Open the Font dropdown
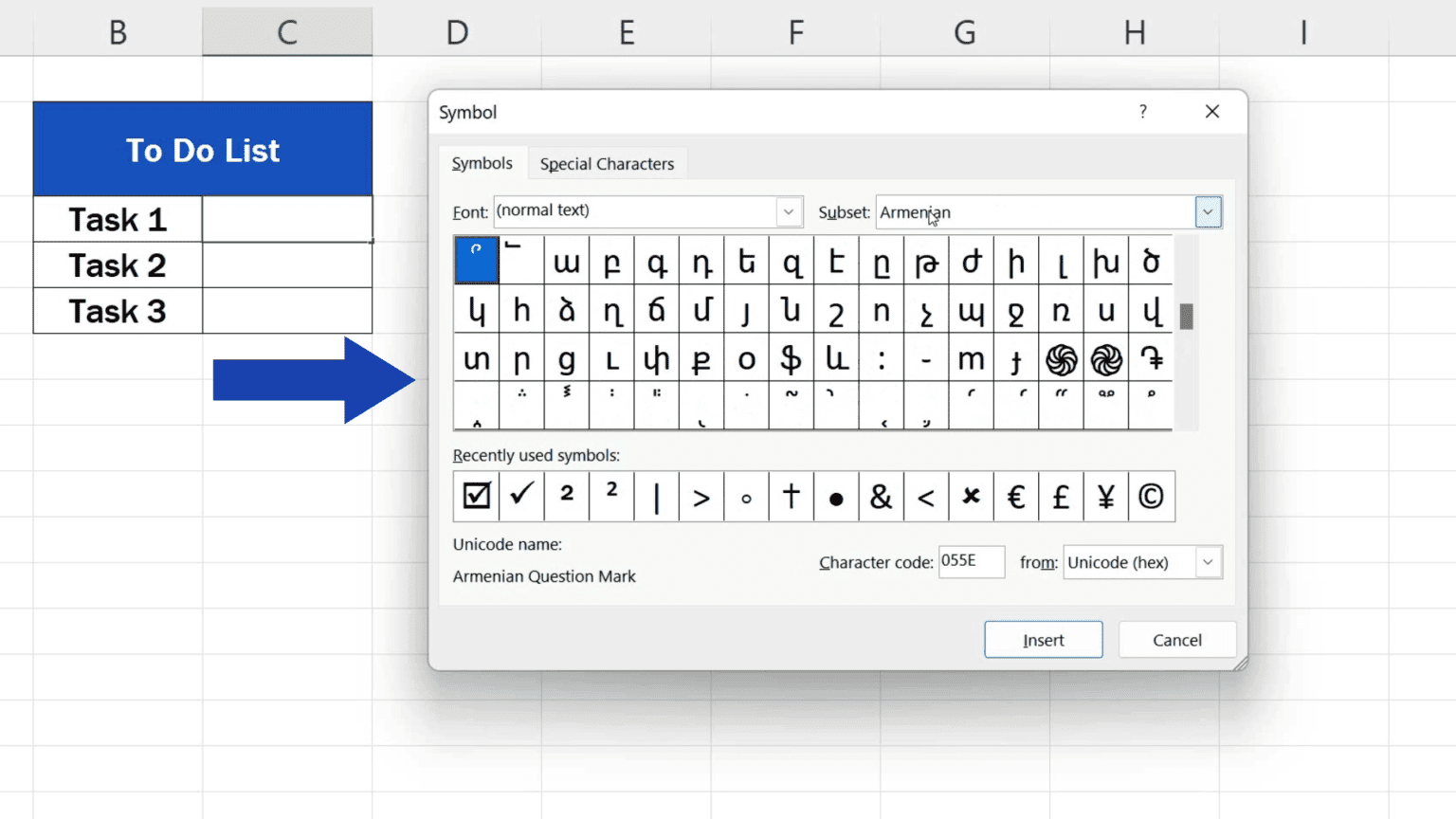This screenshot has height=819, width=1456. click(x=788, y=211)
